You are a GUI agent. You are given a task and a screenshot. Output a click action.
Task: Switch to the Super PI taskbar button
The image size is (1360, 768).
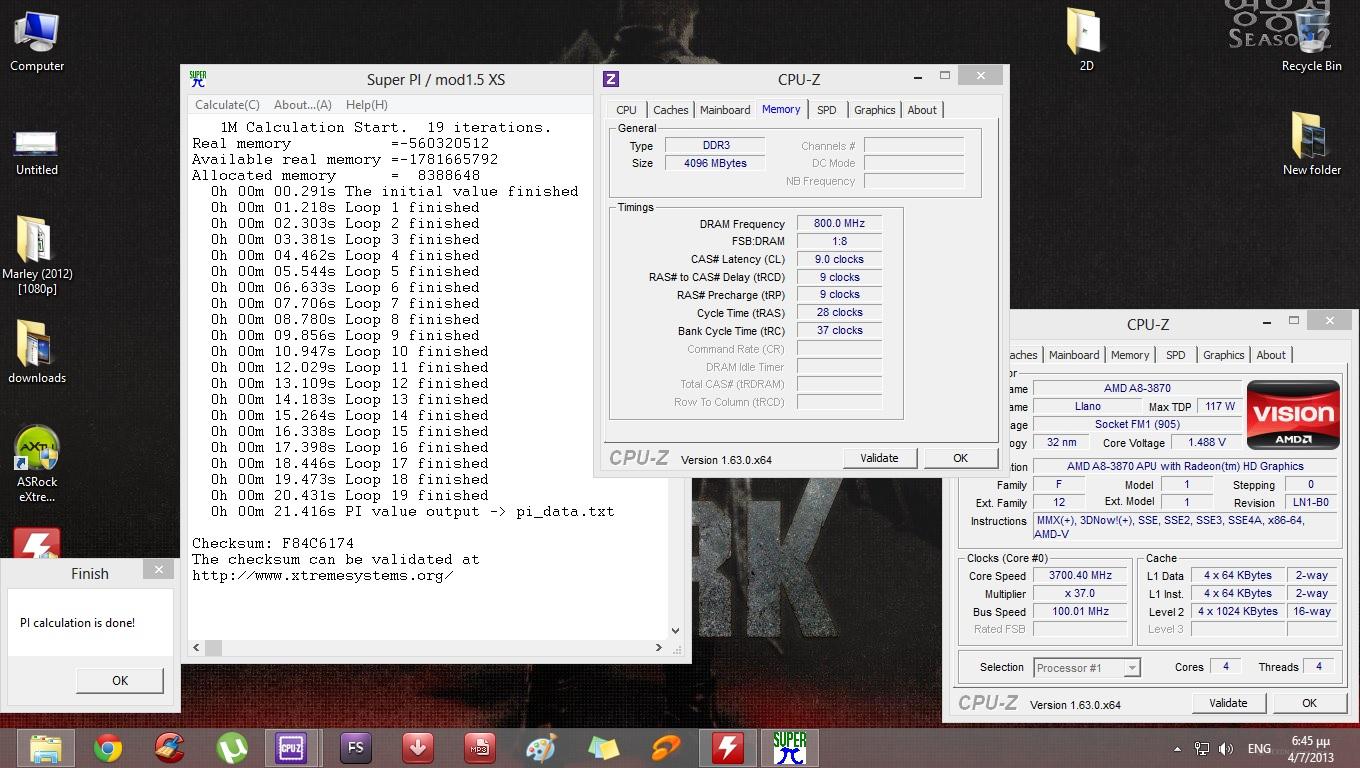coord(789,748)
